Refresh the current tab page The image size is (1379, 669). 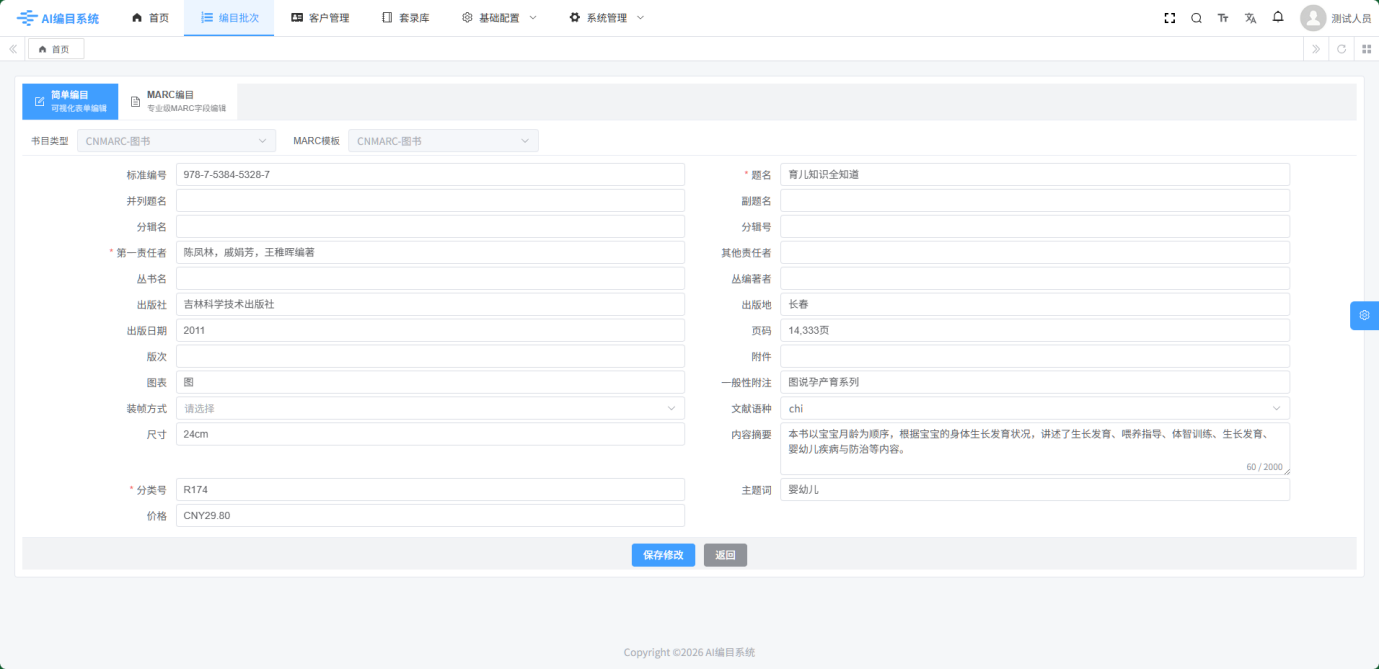click(1341, 49)
